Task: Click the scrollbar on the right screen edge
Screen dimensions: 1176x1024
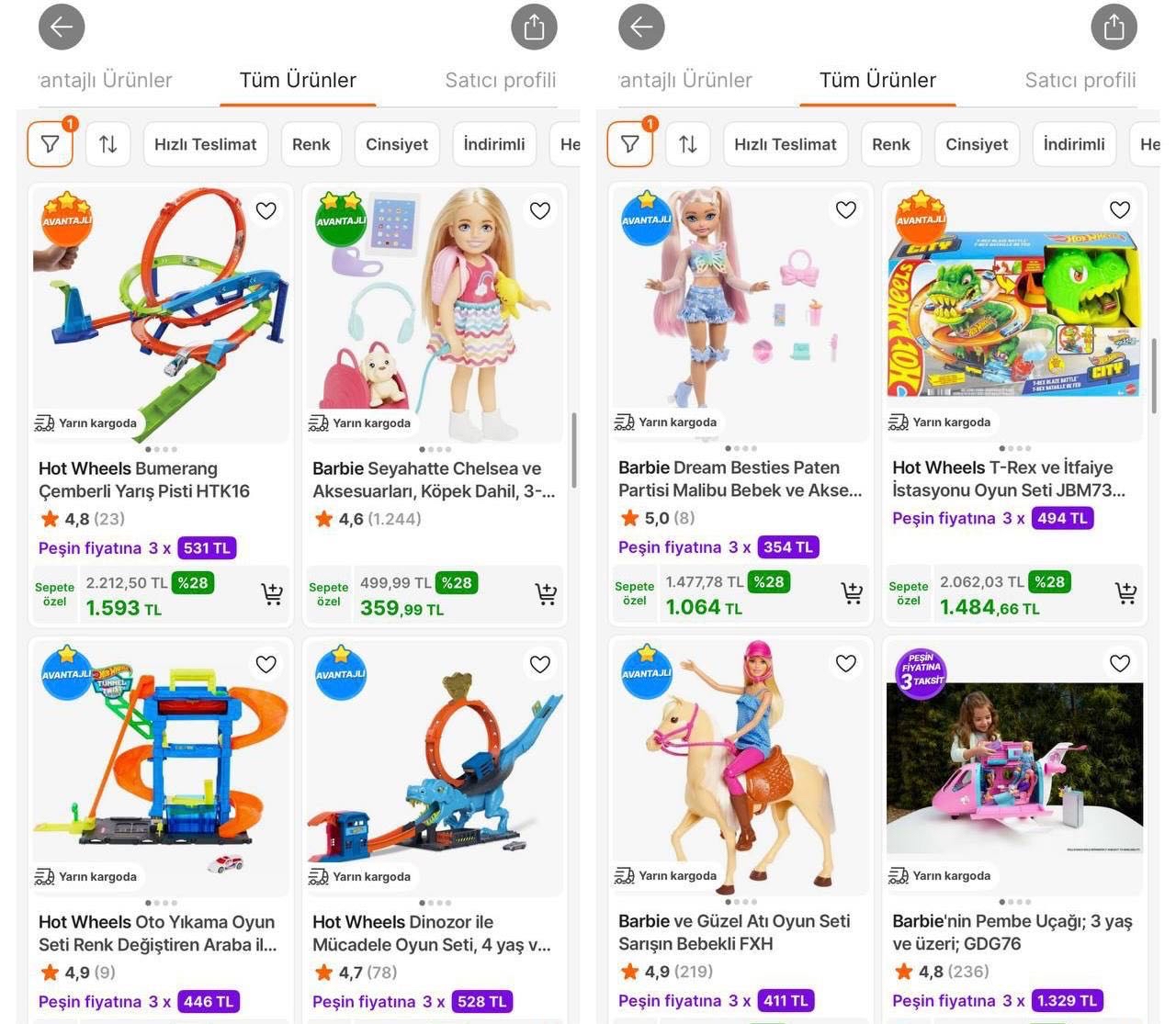Action: point(1154,377)
